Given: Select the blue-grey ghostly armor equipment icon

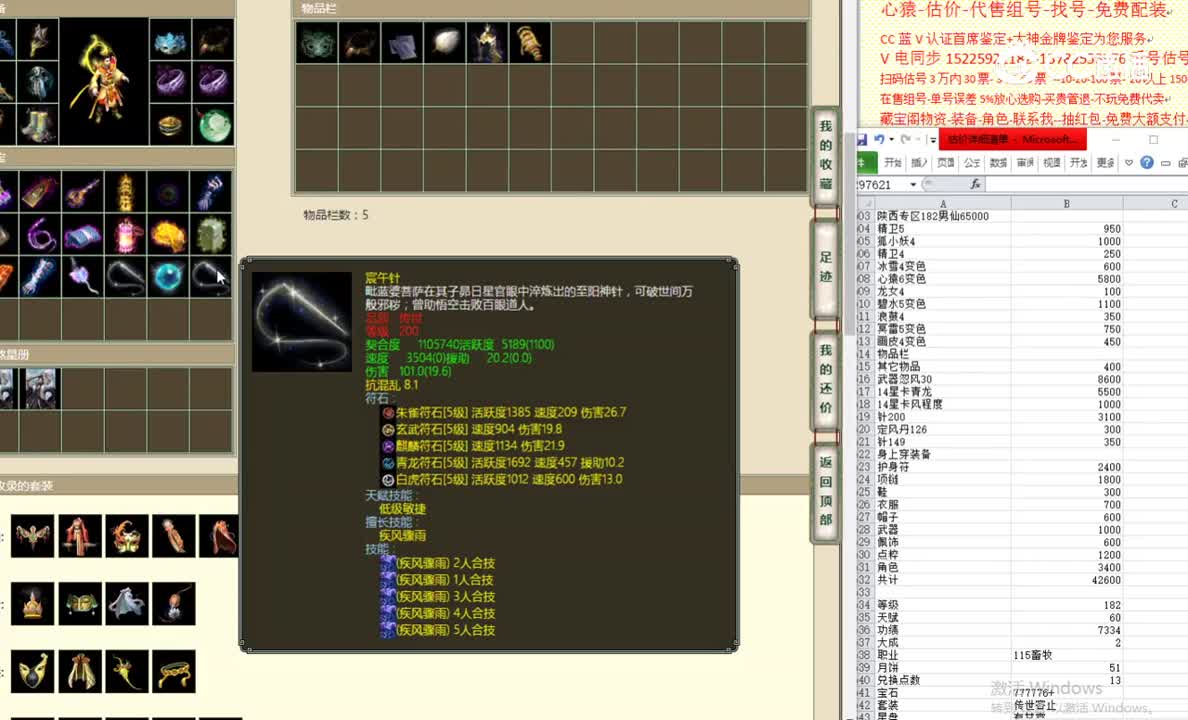Looking at the screenshot, I should pyautogui.click(x=38, y=82).
